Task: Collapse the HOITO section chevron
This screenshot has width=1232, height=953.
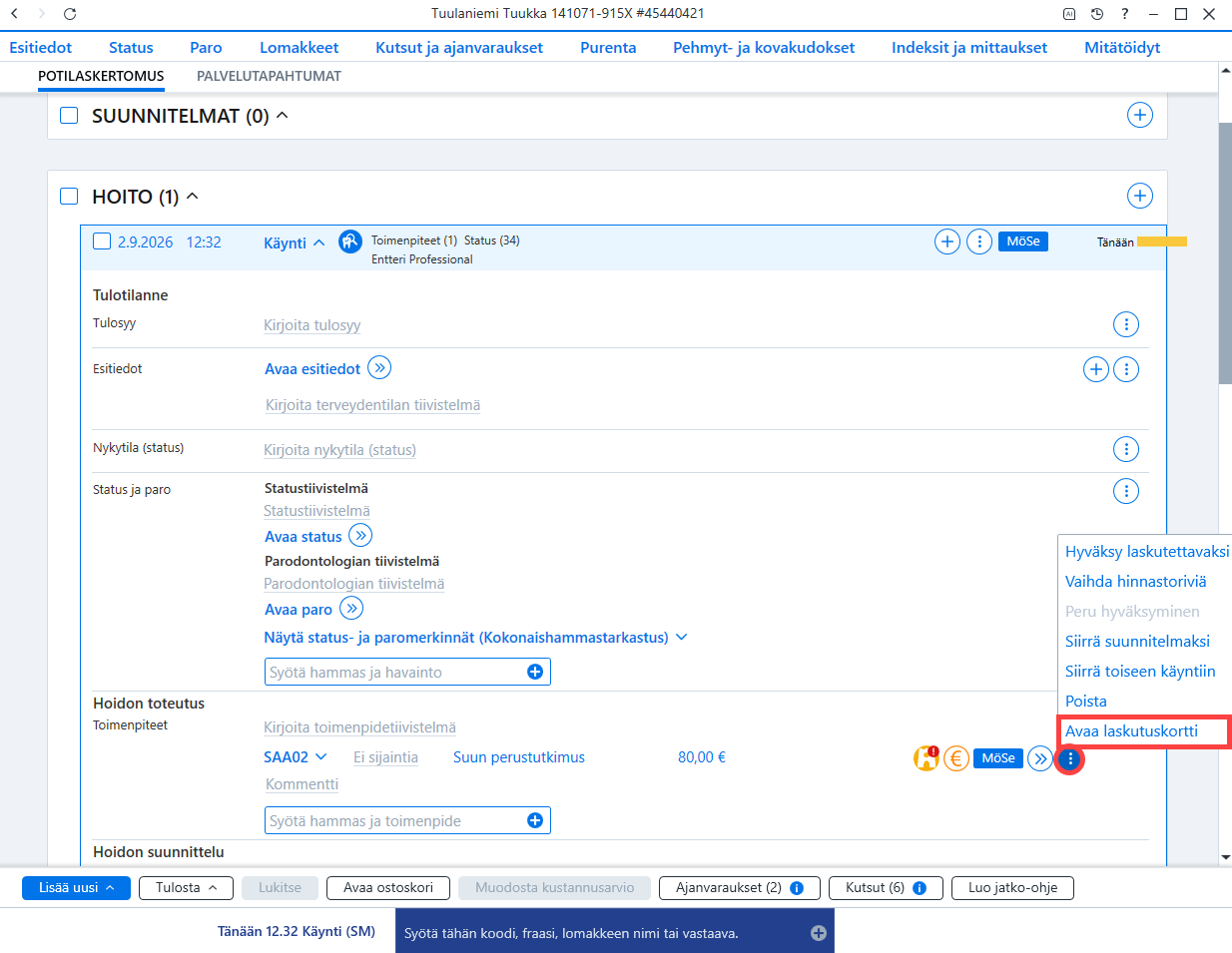Action: 193,197
